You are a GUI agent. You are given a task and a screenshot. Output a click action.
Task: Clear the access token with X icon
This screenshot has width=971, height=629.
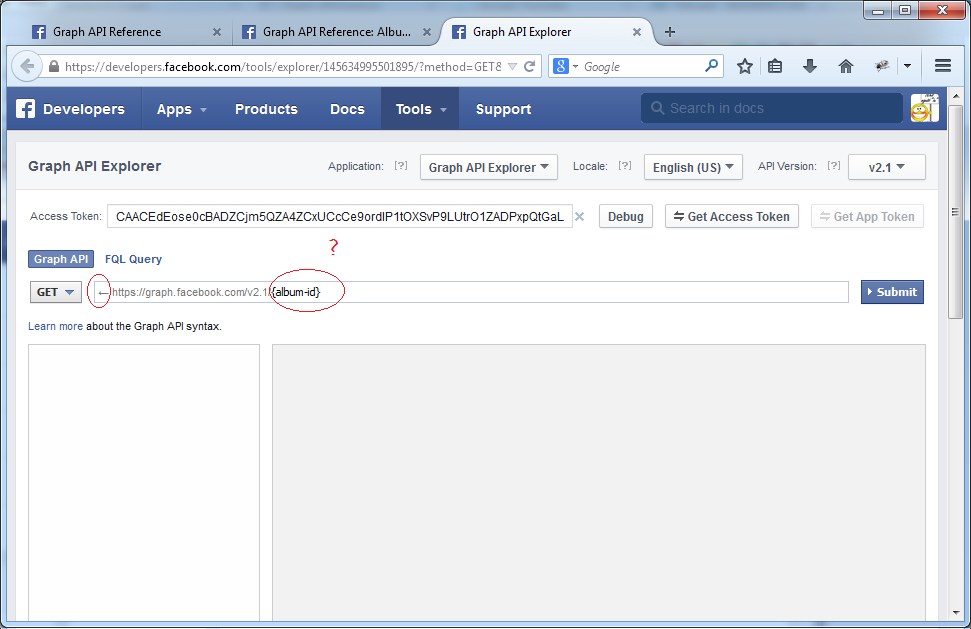coord(580,217)
